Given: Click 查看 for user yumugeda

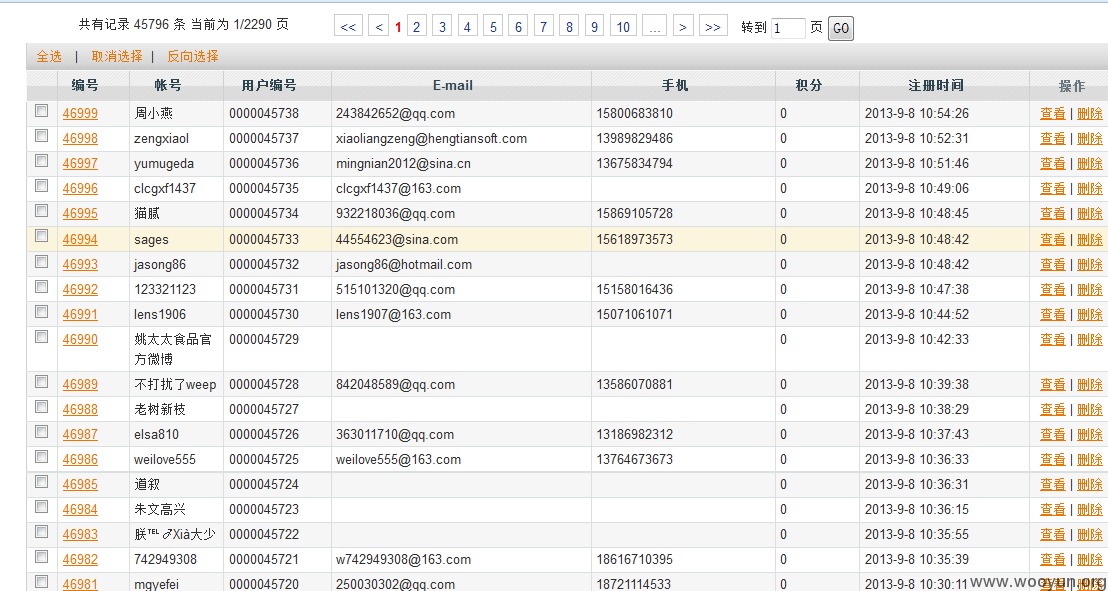Looking at the screenshot, I should coord(1052,163).
